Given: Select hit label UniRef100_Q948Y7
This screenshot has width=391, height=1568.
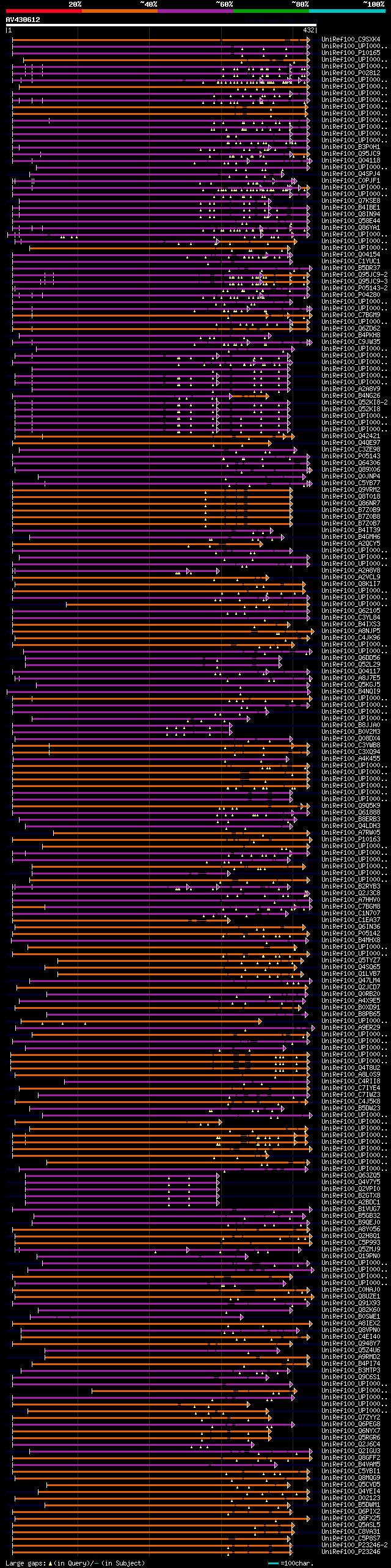Looking at the screenshot, I should click(x=351, y=1344).
